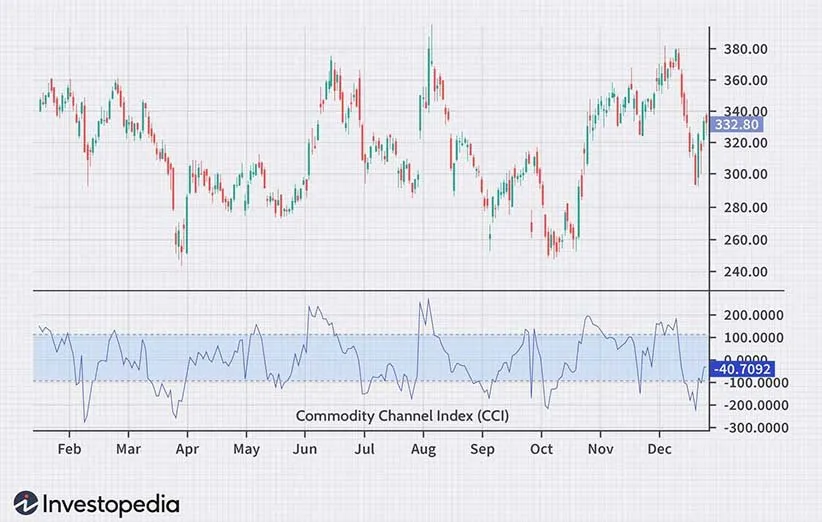Select the 300.00 price axis label
The image size is (822, 522).
[x=744, y=174]
